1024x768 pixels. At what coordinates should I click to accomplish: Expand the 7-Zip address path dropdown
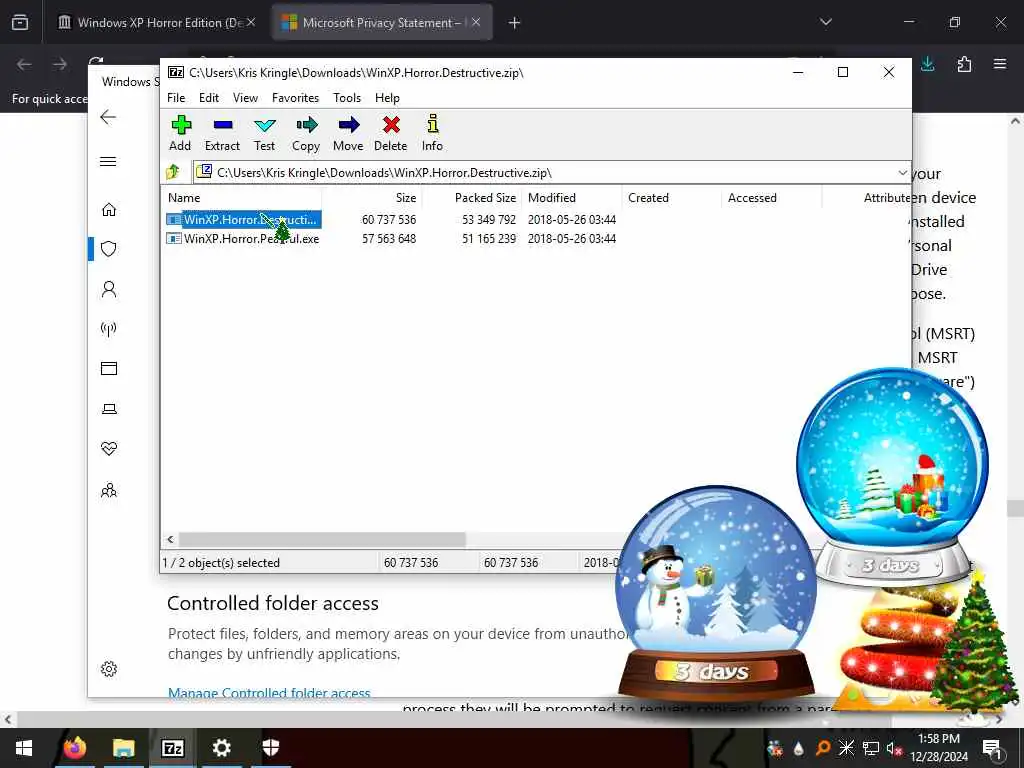pos(903,173)
